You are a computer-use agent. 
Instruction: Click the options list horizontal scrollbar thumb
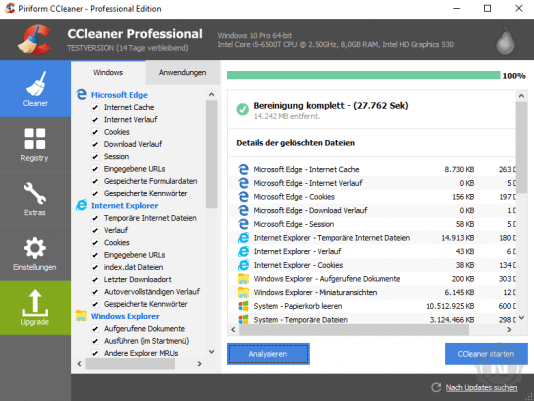[x=130, y=364]
